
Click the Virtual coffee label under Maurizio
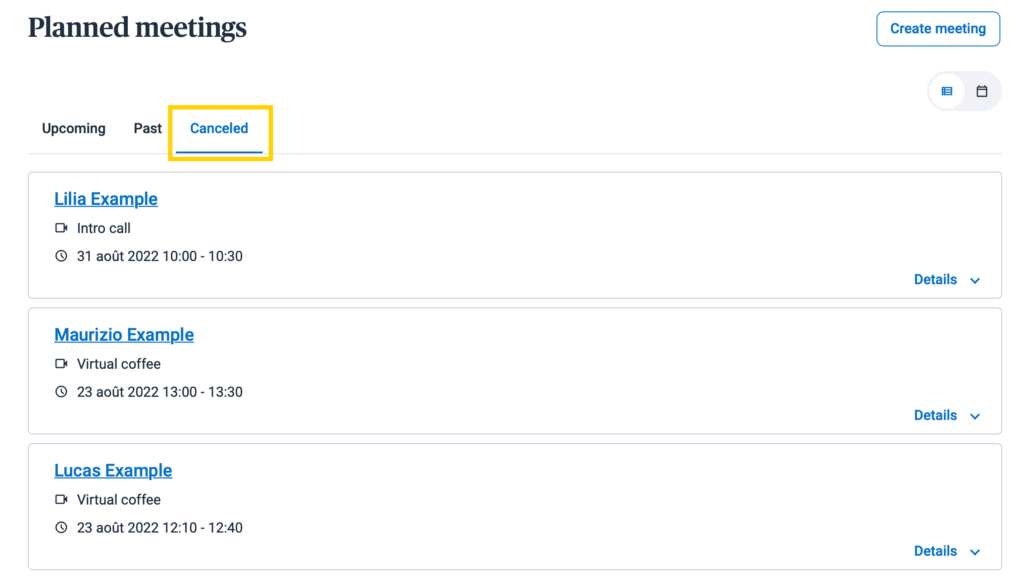coord(119,364)
